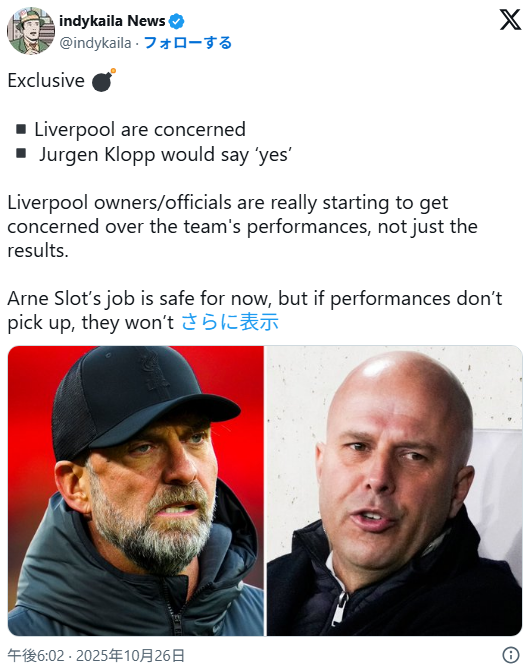Open the @indykaila handle link
The height and width of the screenshot is (671, 532).
click(x=95, y=43)
